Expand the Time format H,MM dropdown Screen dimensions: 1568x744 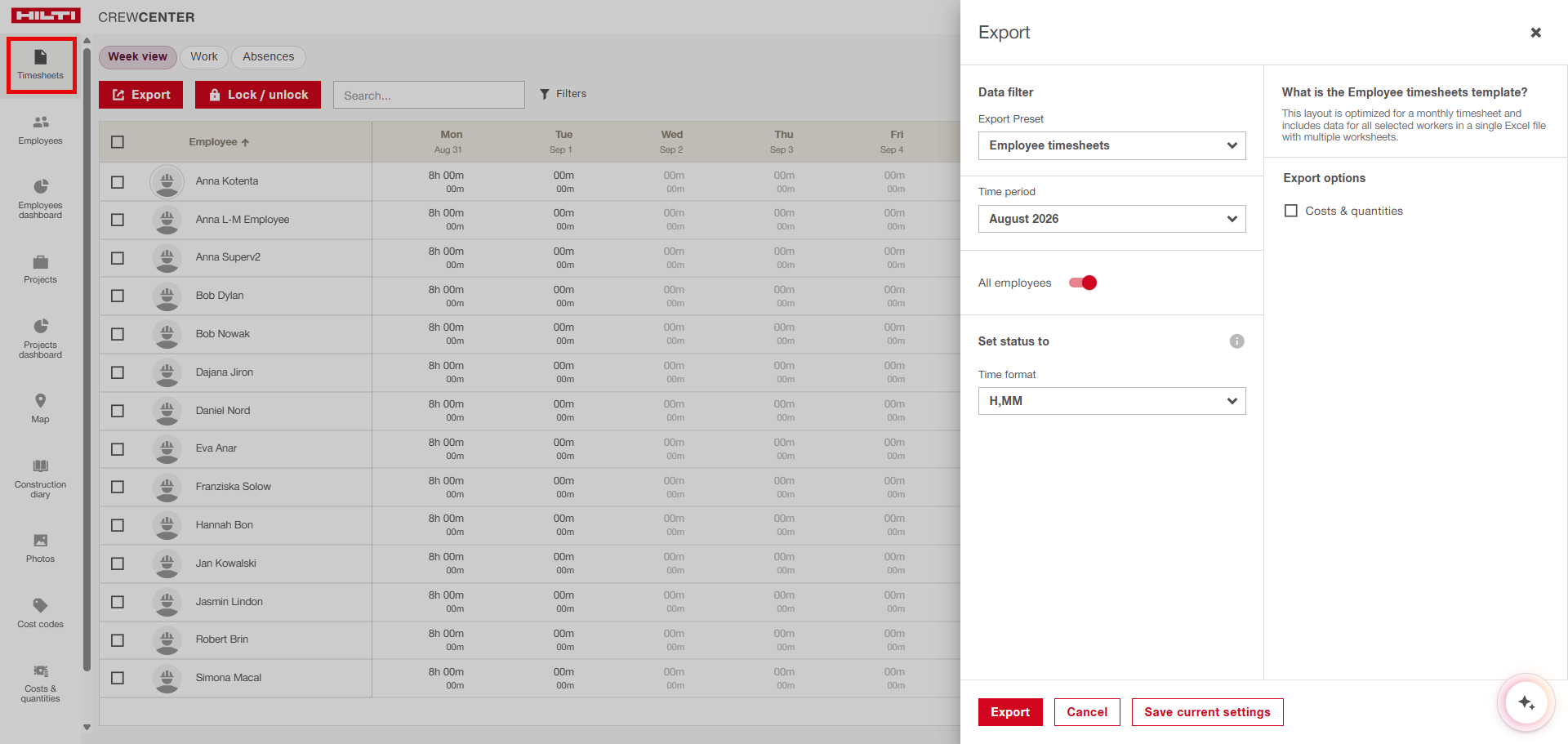1111,401
